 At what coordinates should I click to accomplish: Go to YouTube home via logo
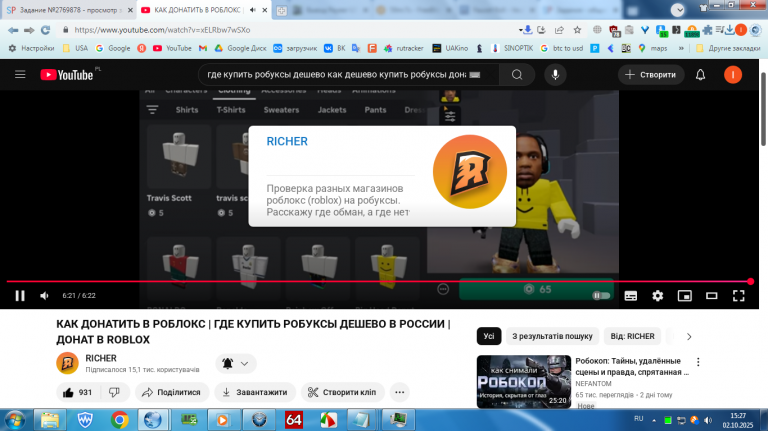click(67, 74)
